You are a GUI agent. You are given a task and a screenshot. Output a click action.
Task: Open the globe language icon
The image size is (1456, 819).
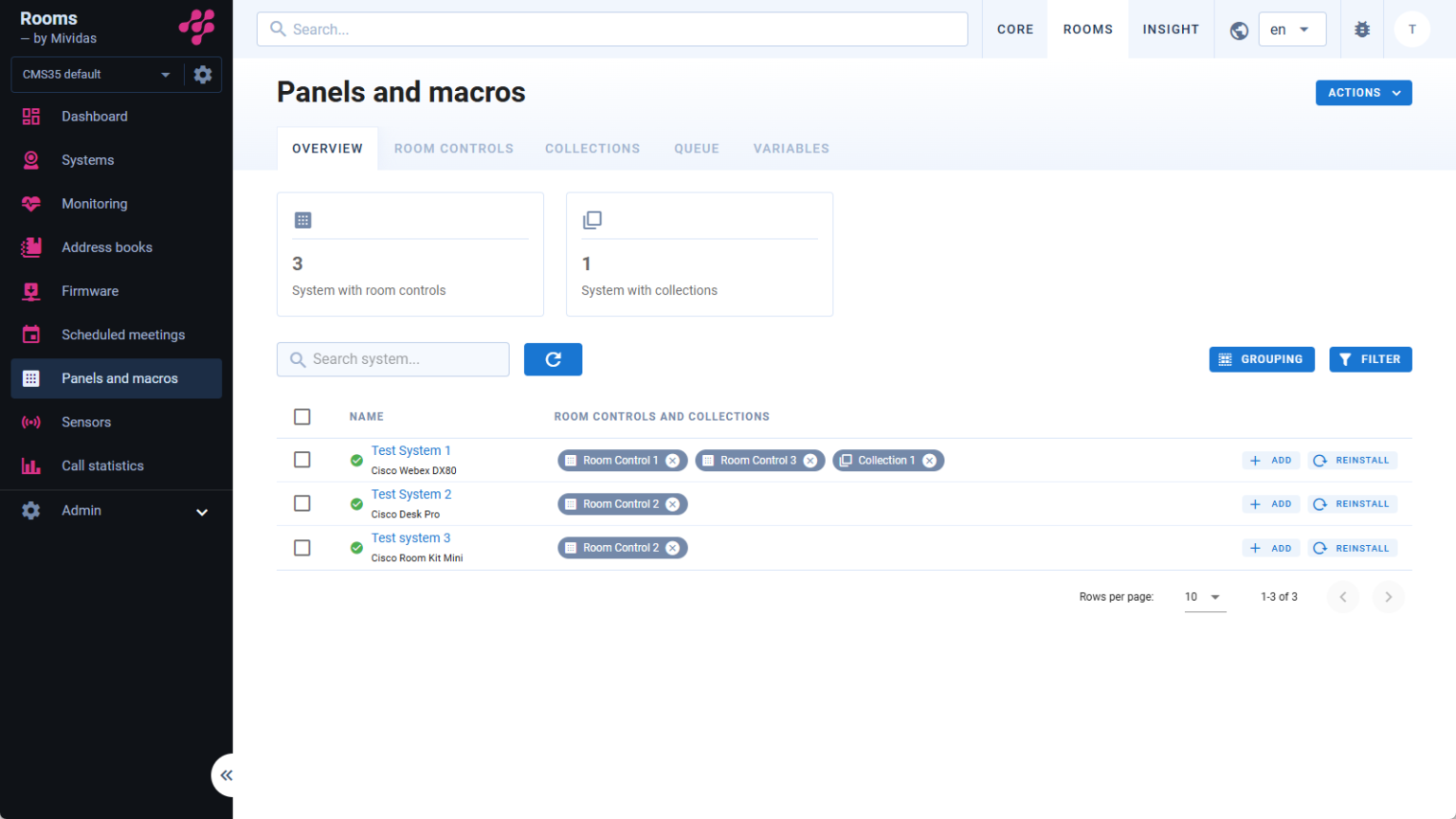pyautogui.click(x=1239, y=30)
